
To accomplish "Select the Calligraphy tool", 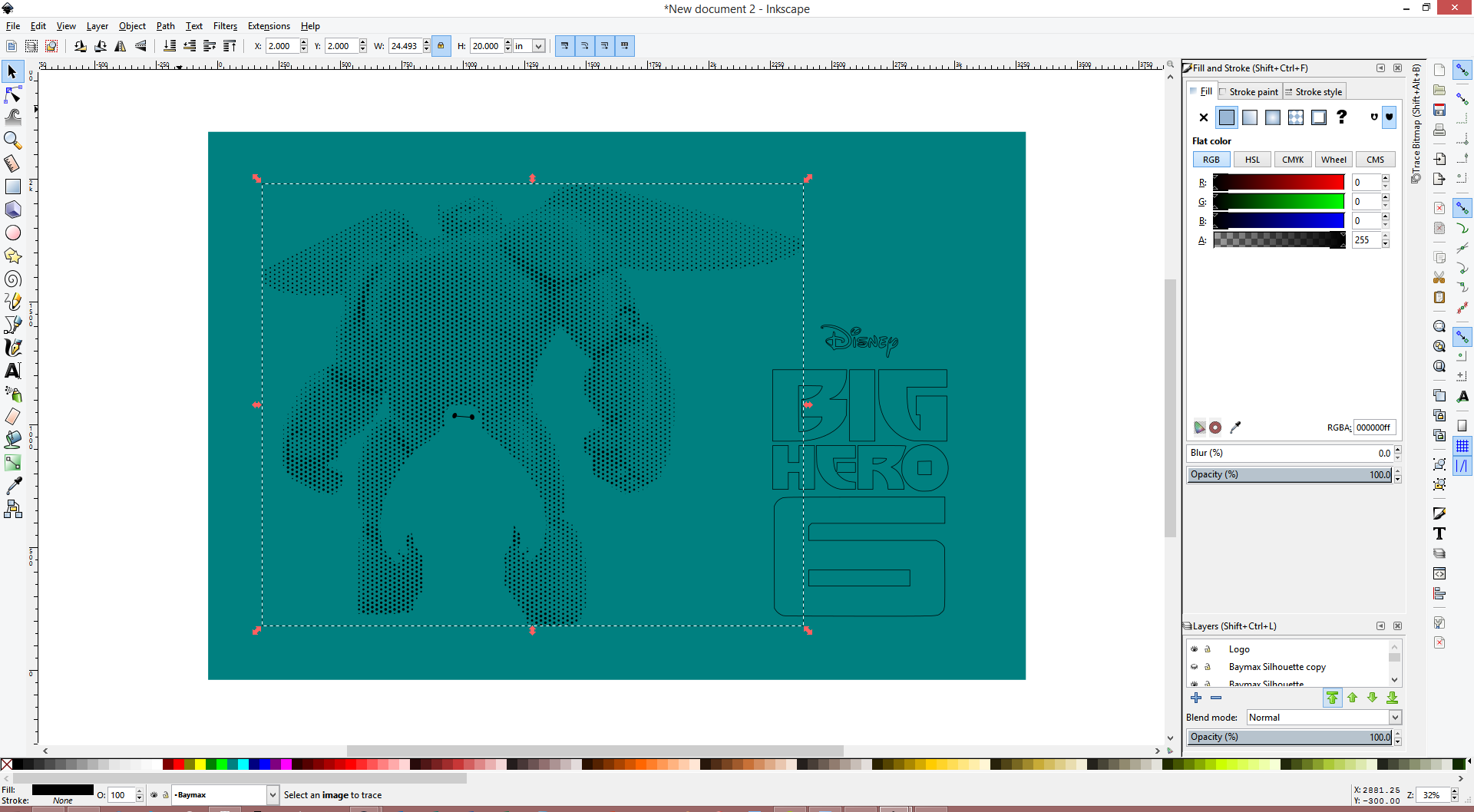I will pos(12,348).
